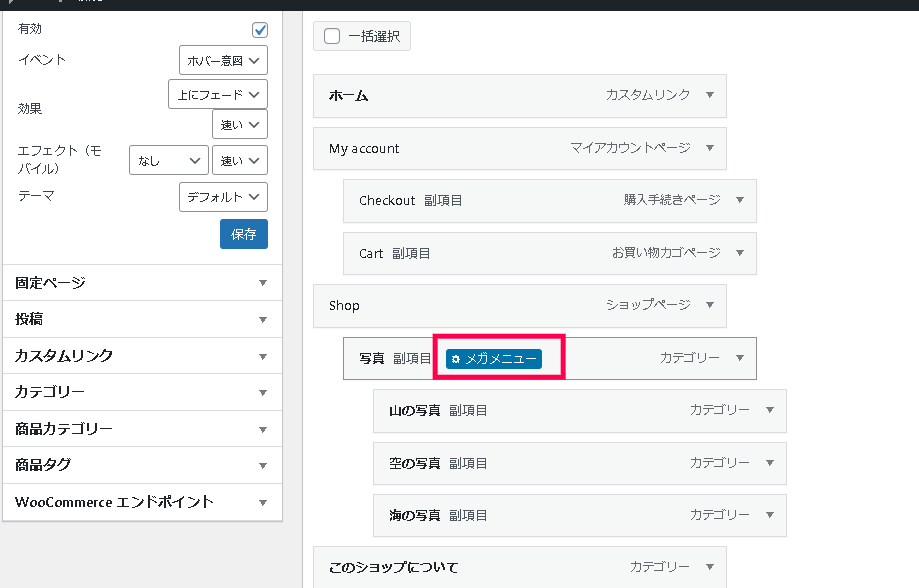Image resolution: width=919 pixels, height=588 pixels.
Task: Expand the ホーム menu item arrow
Action: click(710, 95)
